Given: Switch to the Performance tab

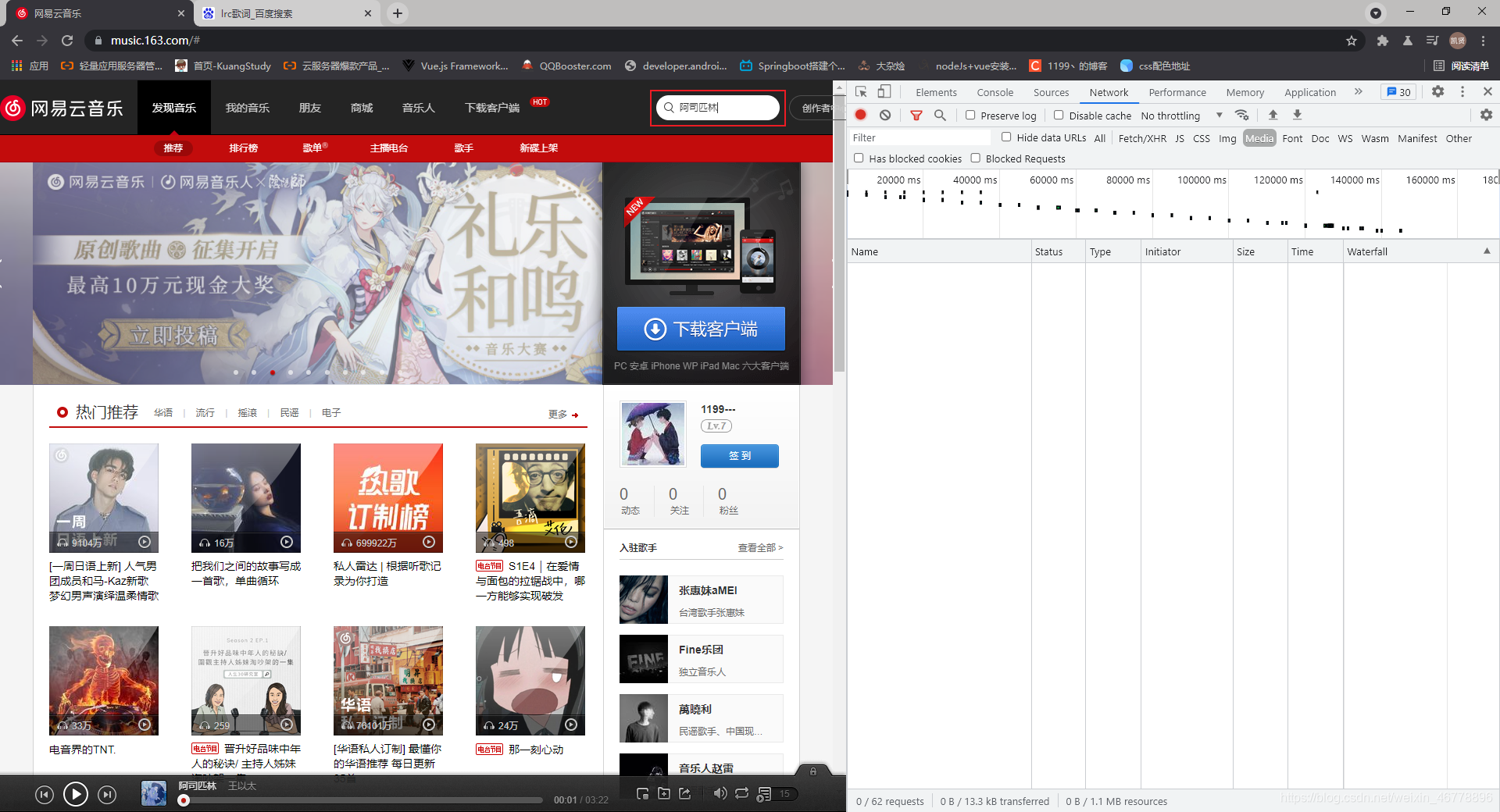Looking at the screenshot, I should [x=1177, y=92].
